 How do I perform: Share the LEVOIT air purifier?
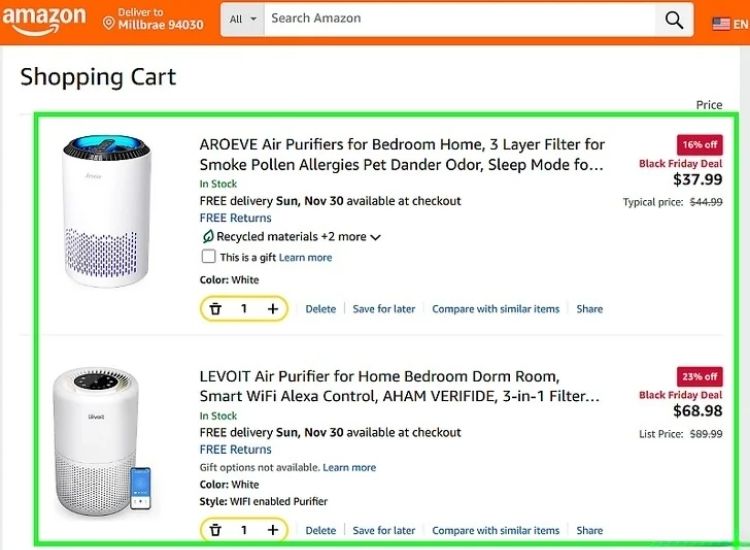(x=589, y=530)
